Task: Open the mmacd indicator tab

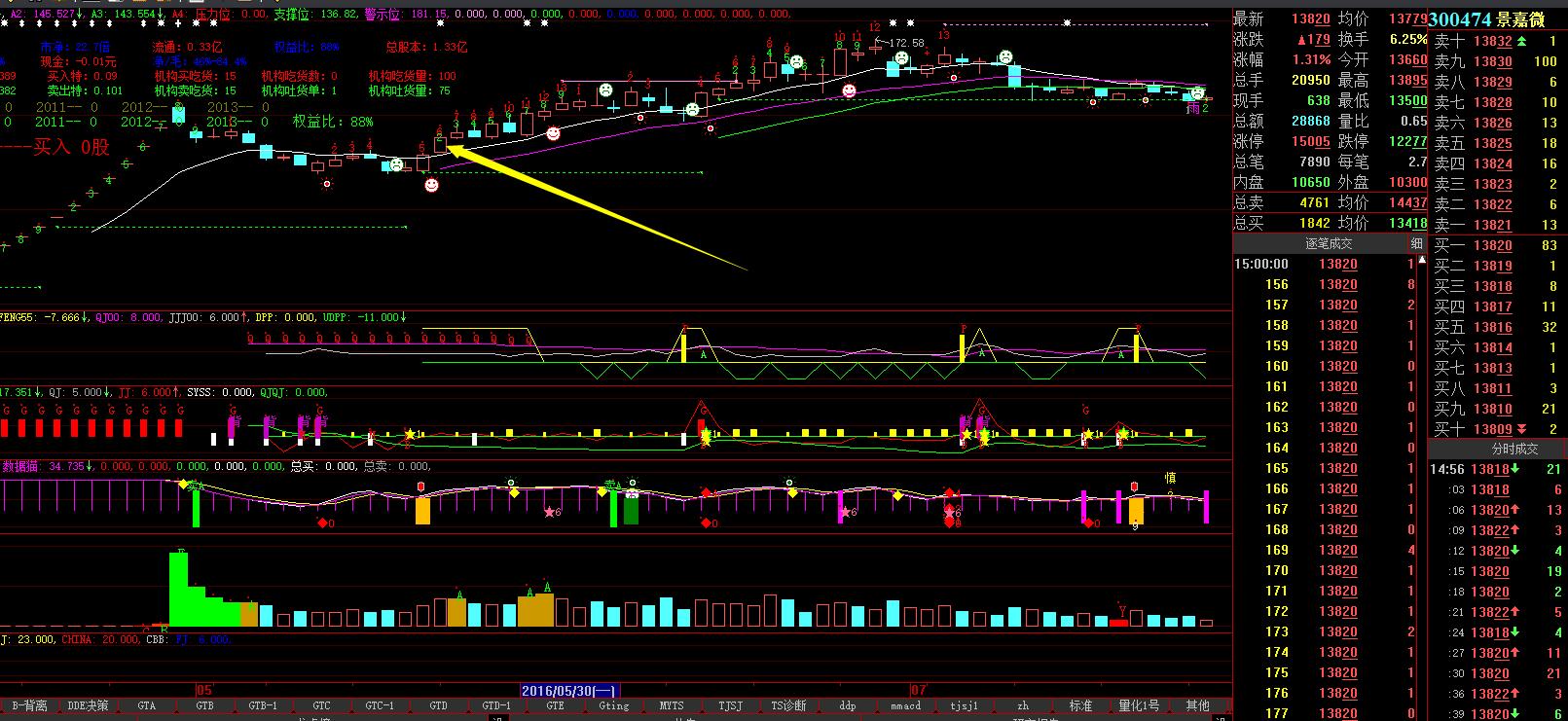Action: click(x=905, y=705)
